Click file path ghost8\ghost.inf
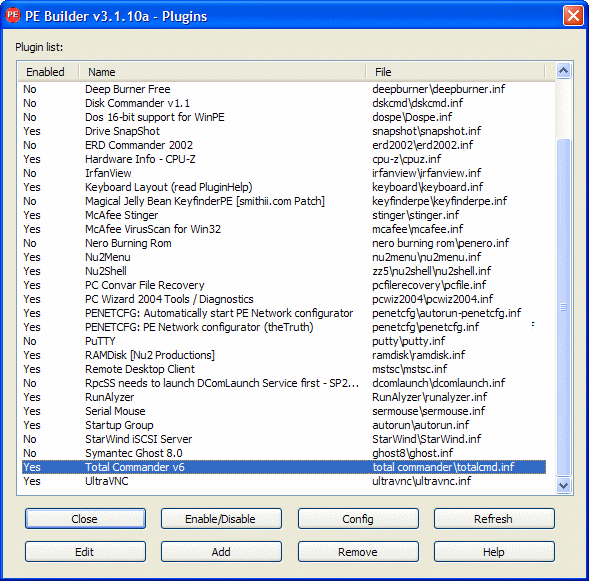 click(x=413, y=453)
